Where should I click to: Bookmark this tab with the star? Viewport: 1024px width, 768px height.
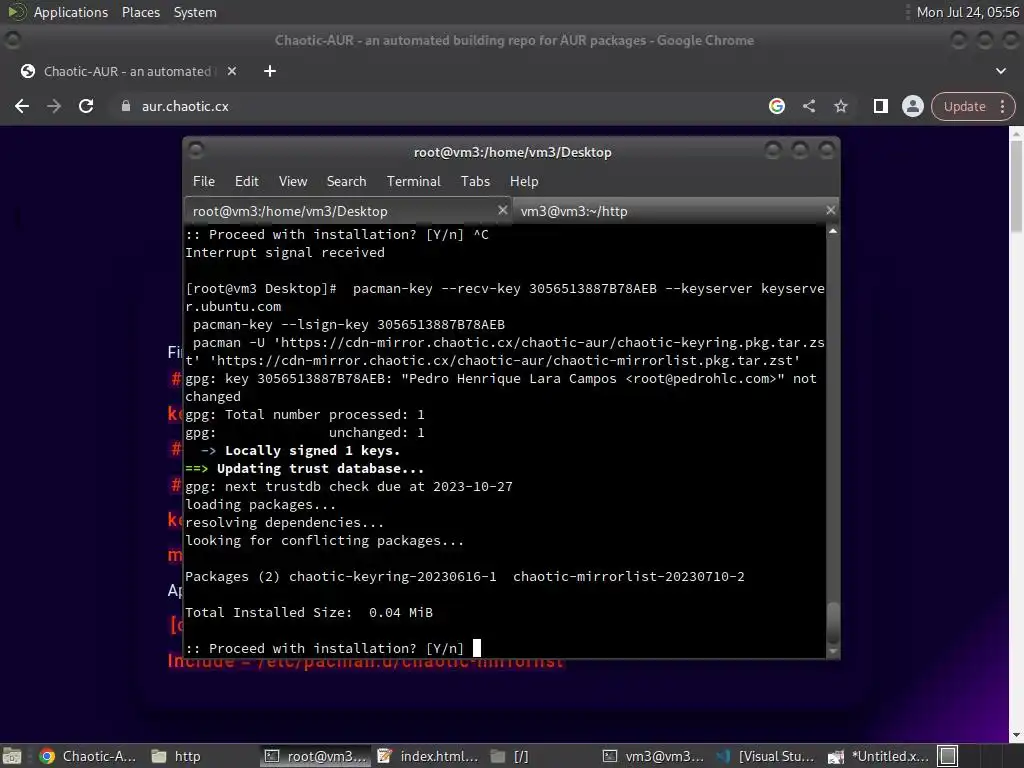coord(840,106)
